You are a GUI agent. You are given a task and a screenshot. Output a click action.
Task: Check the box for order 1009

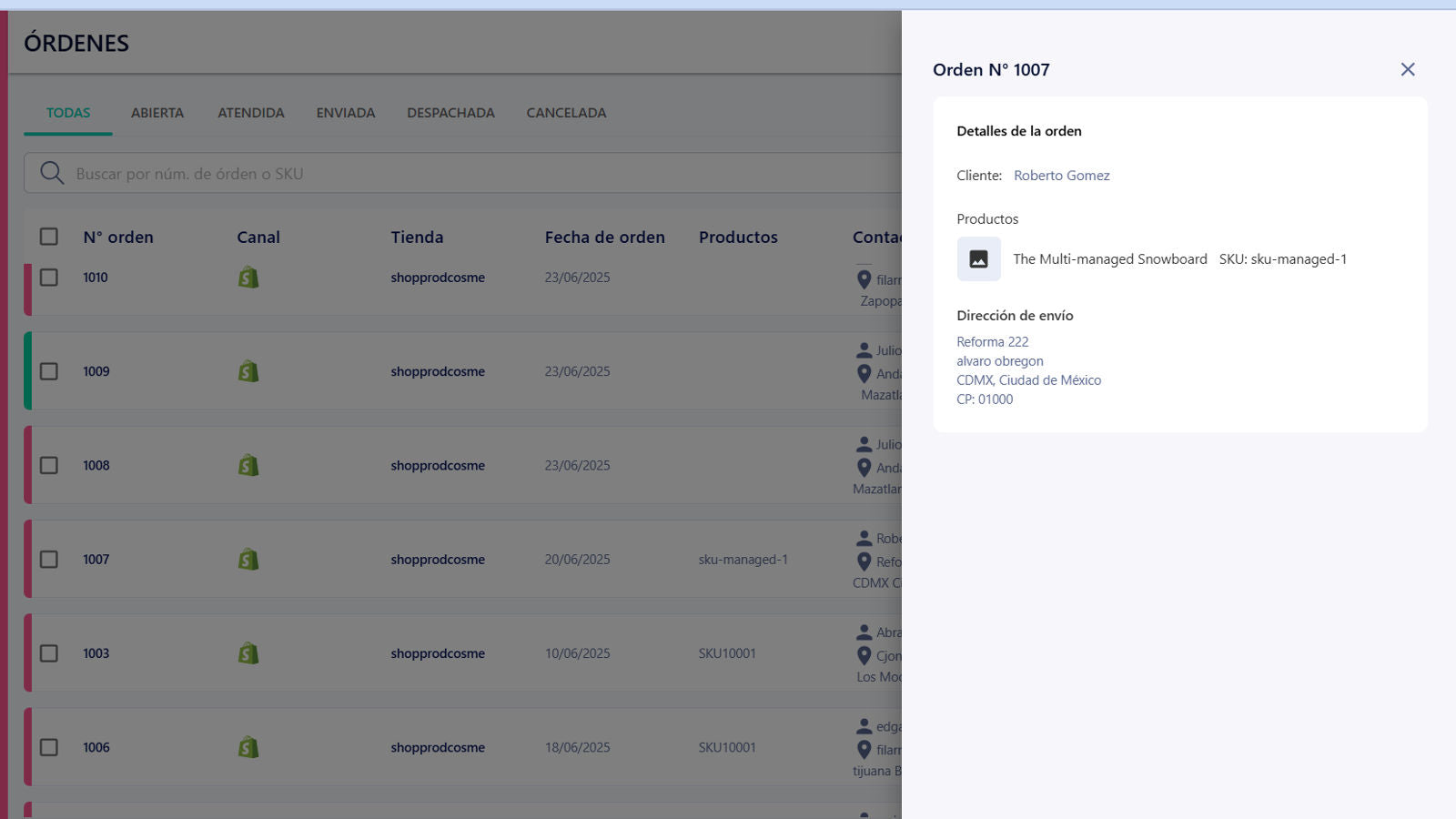tap(49, 371)
